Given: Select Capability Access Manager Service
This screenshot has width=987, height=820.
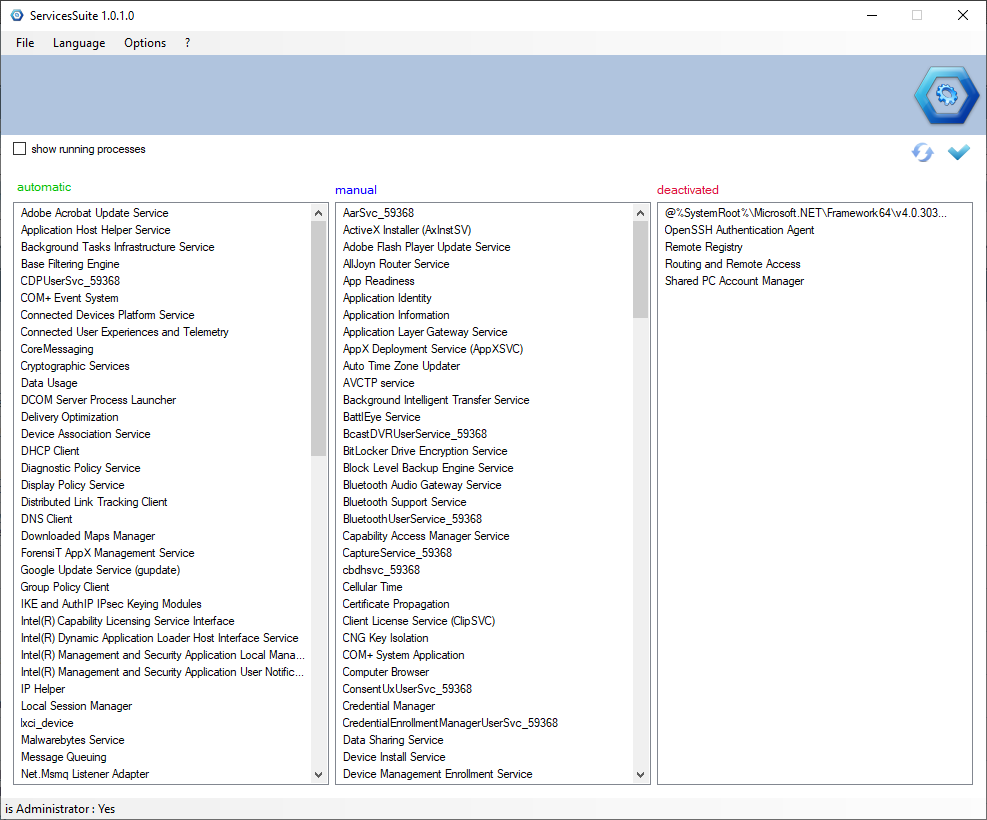Looking at the screenshot, I should (426, 536).
